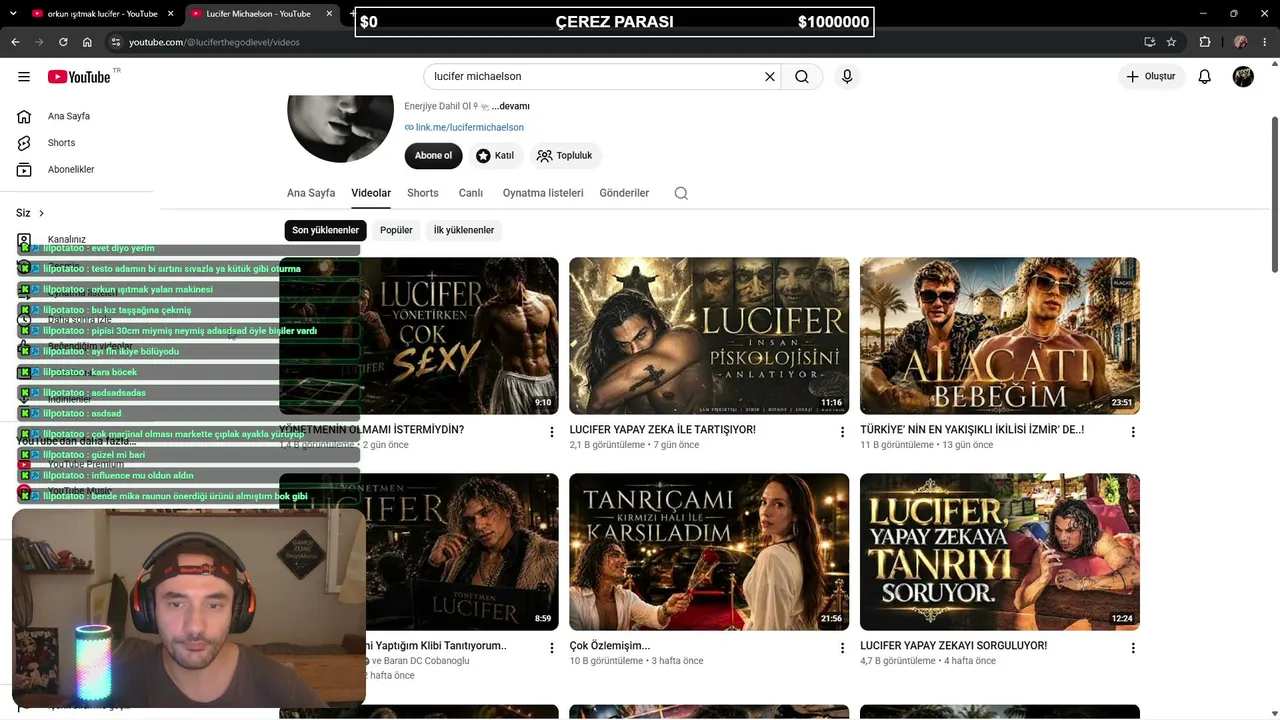
Task: Search within the channel using its magnifier
Action: (x=681, y=193)
